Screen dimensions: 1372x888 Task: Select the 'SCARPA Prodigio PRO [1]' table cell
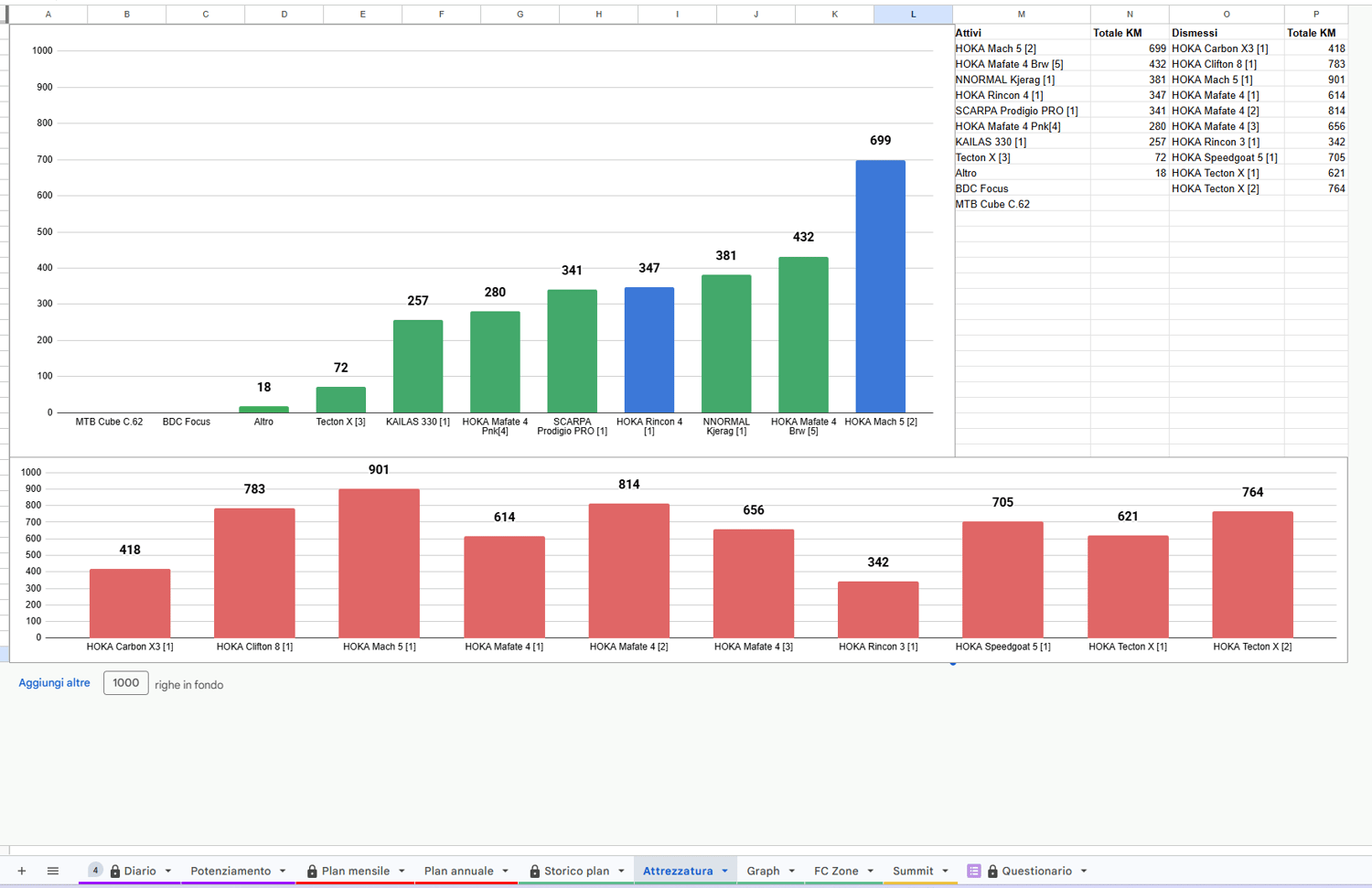pyautogui.click(x=1023, y=111)
